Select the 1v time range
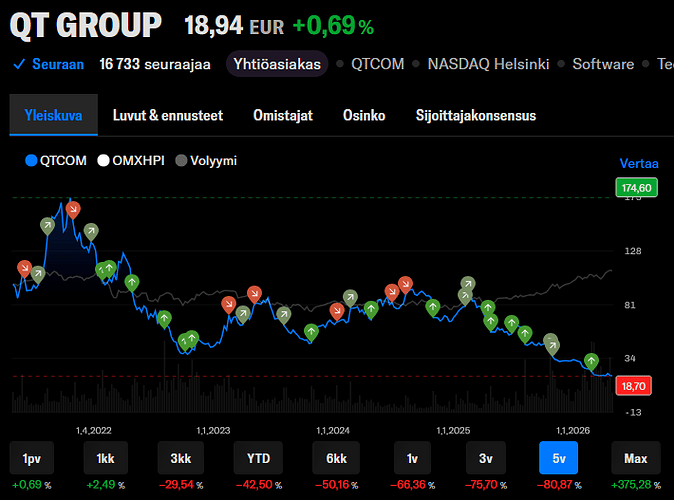Viewport: 674px width, 500px height. 412,458
